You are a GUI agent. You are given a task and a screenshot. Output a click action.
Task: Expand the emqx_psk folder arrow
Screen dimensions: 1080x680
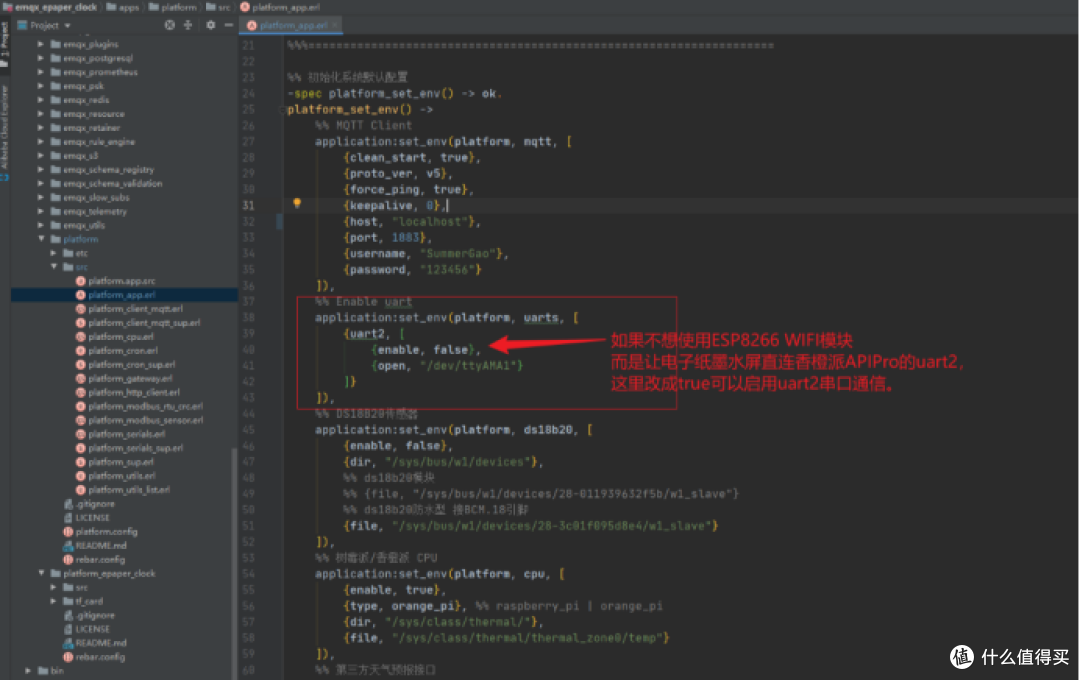tap(41, 86)
